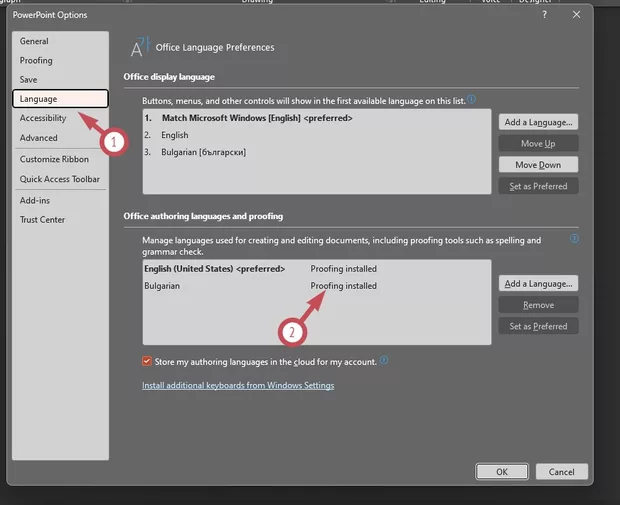Image resolution: width=620 pixels, height=505 pixels.
Task: Switch to the Proofing category
Action: tap(36, 61)
